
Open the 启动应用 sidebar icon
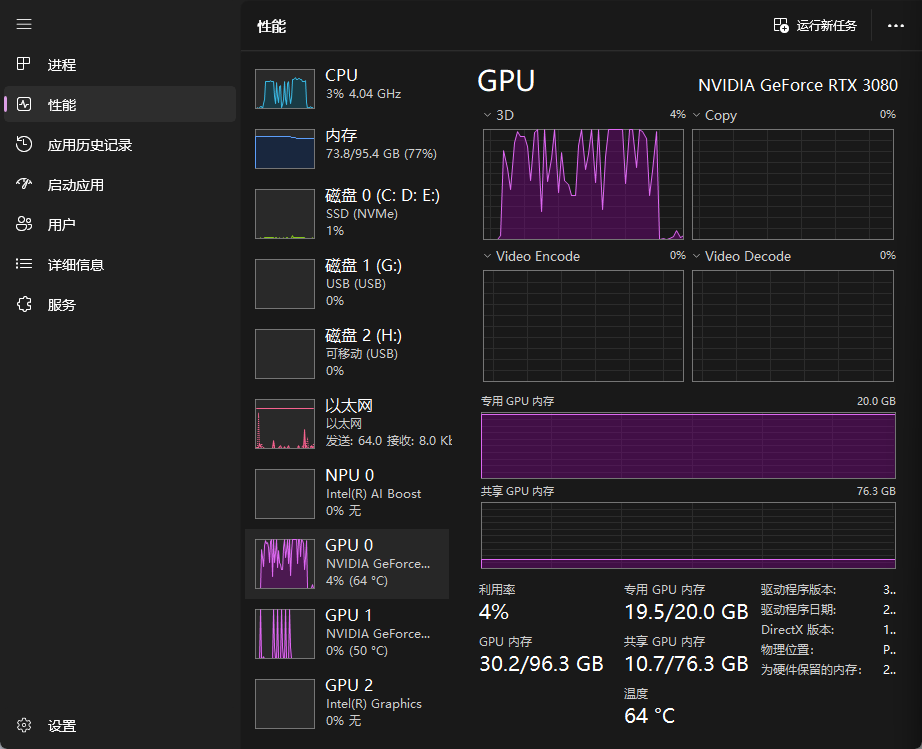(x=24, y=185)
